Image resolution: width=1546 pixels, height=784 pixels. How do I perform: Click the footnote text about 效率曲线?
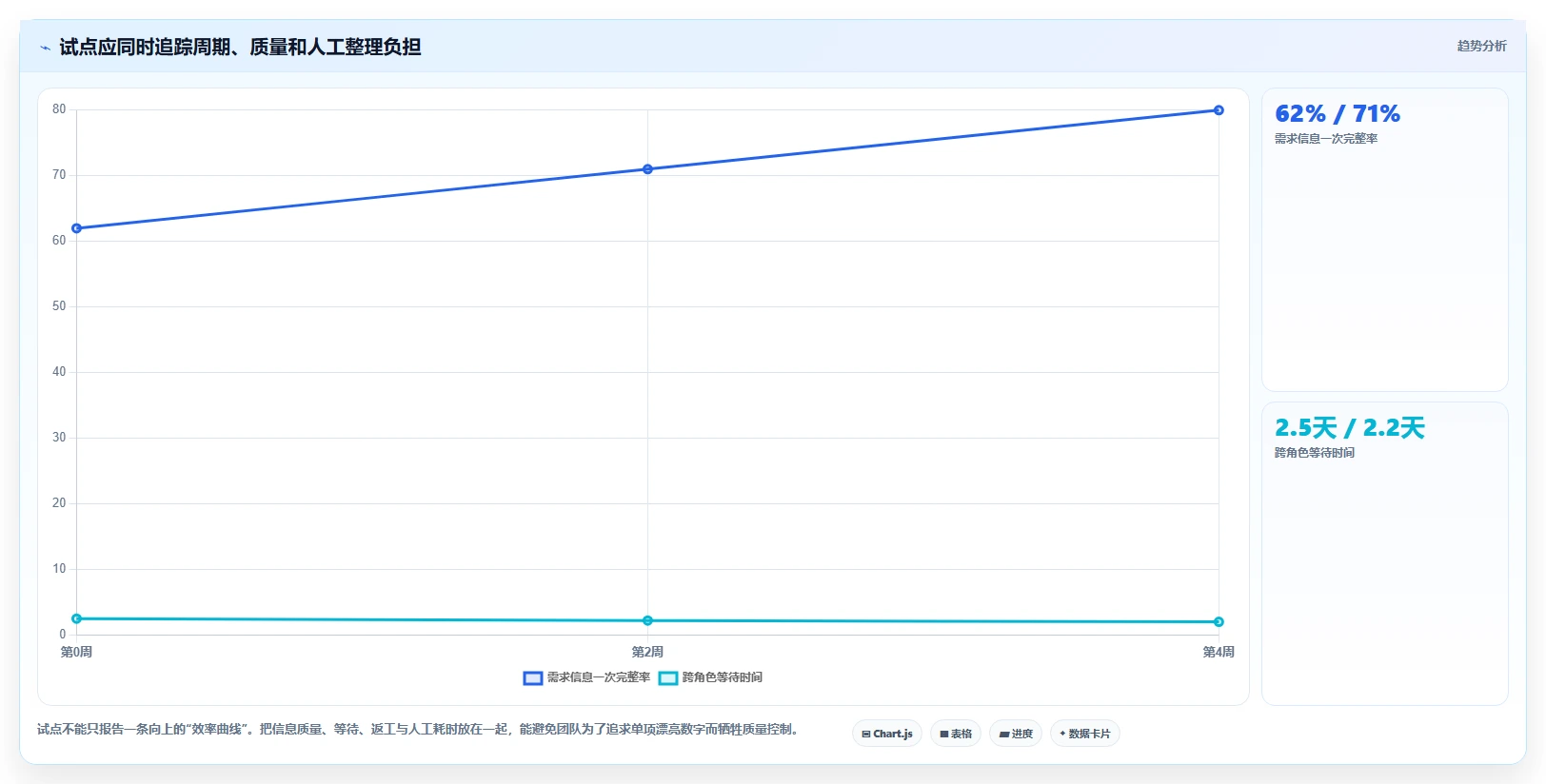[418, 730]
